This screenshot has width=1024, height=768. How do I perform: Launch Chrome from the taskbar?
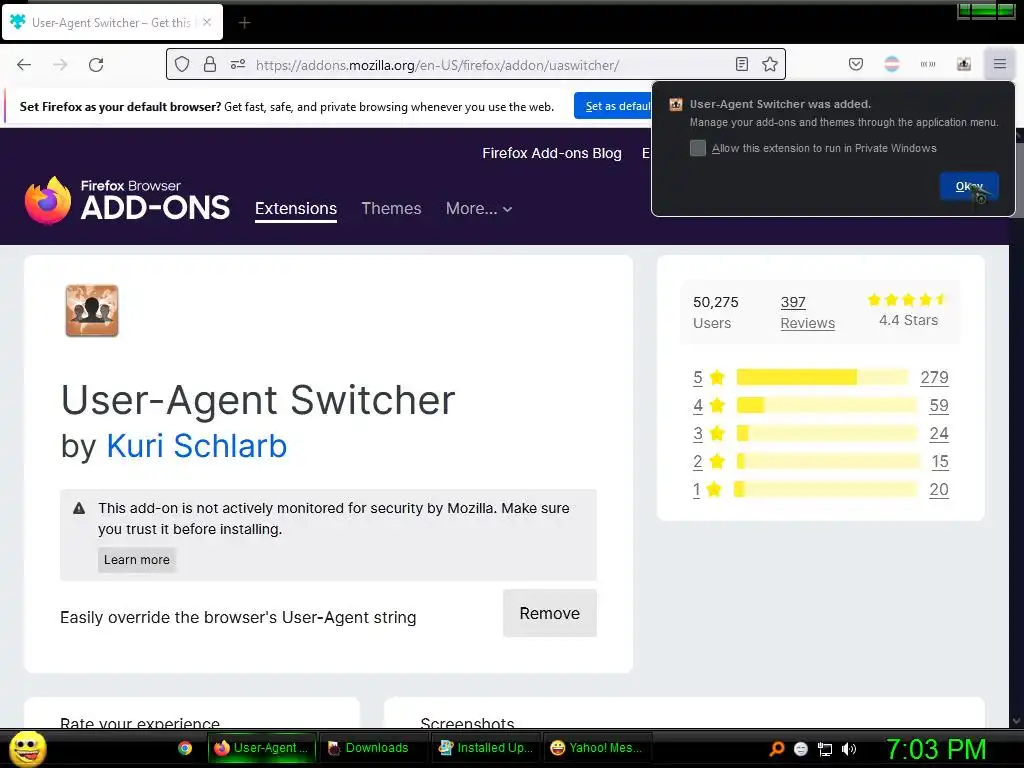(185, 748)
